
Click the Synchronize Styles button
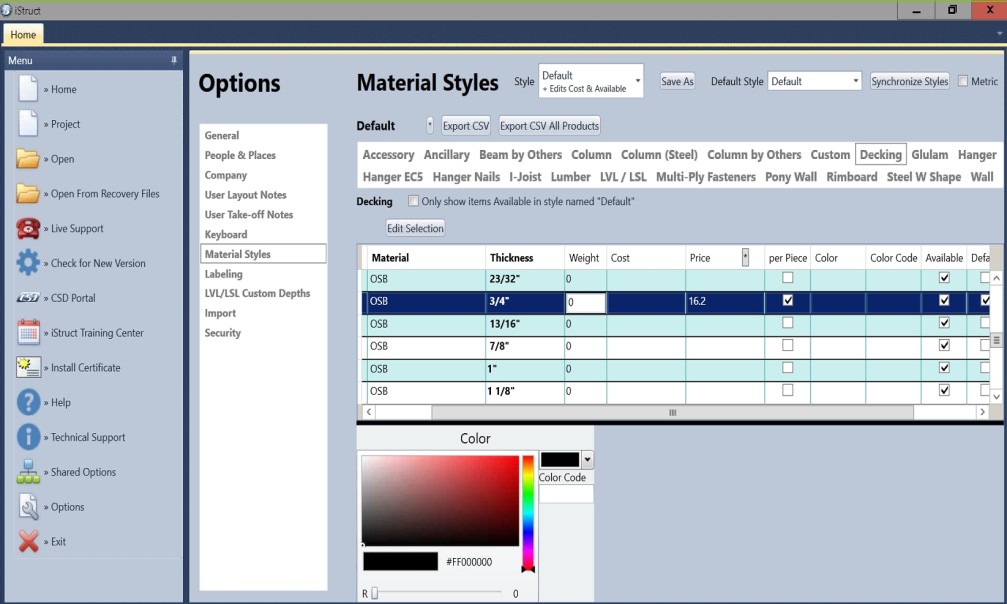(909, 82)
